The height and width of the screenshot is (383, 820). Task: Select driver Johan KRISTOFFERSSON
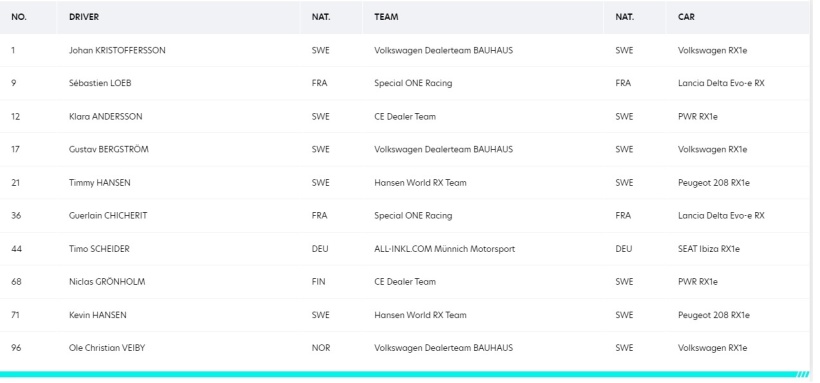click(117, 50)
